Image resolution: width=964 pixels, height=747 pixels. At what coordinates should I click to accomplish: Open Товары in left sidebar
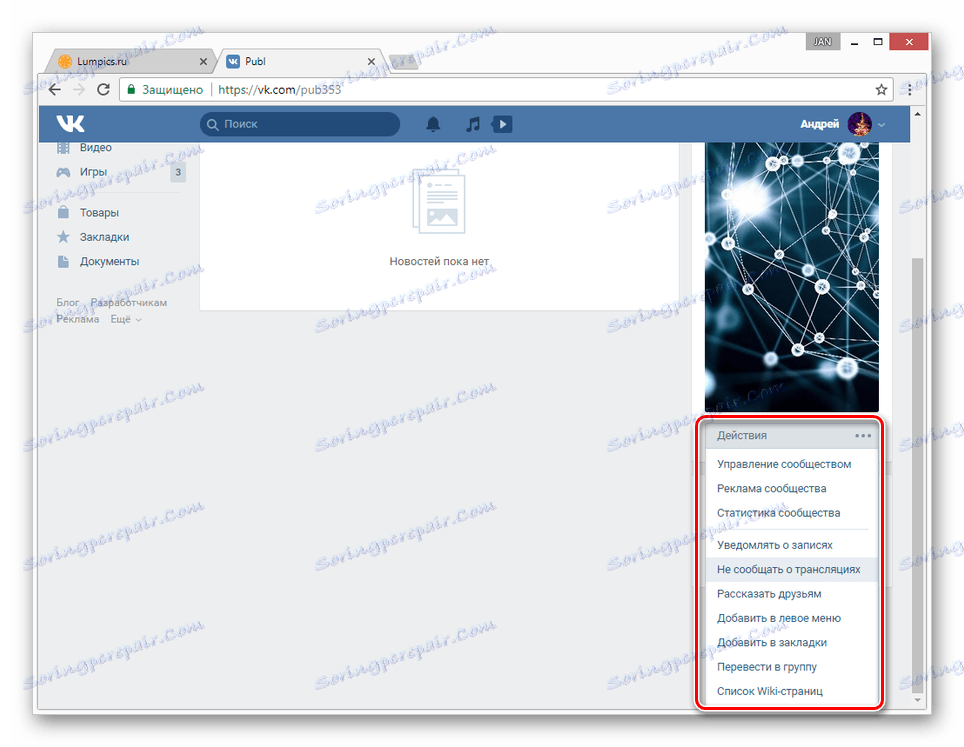click(99, 213)
